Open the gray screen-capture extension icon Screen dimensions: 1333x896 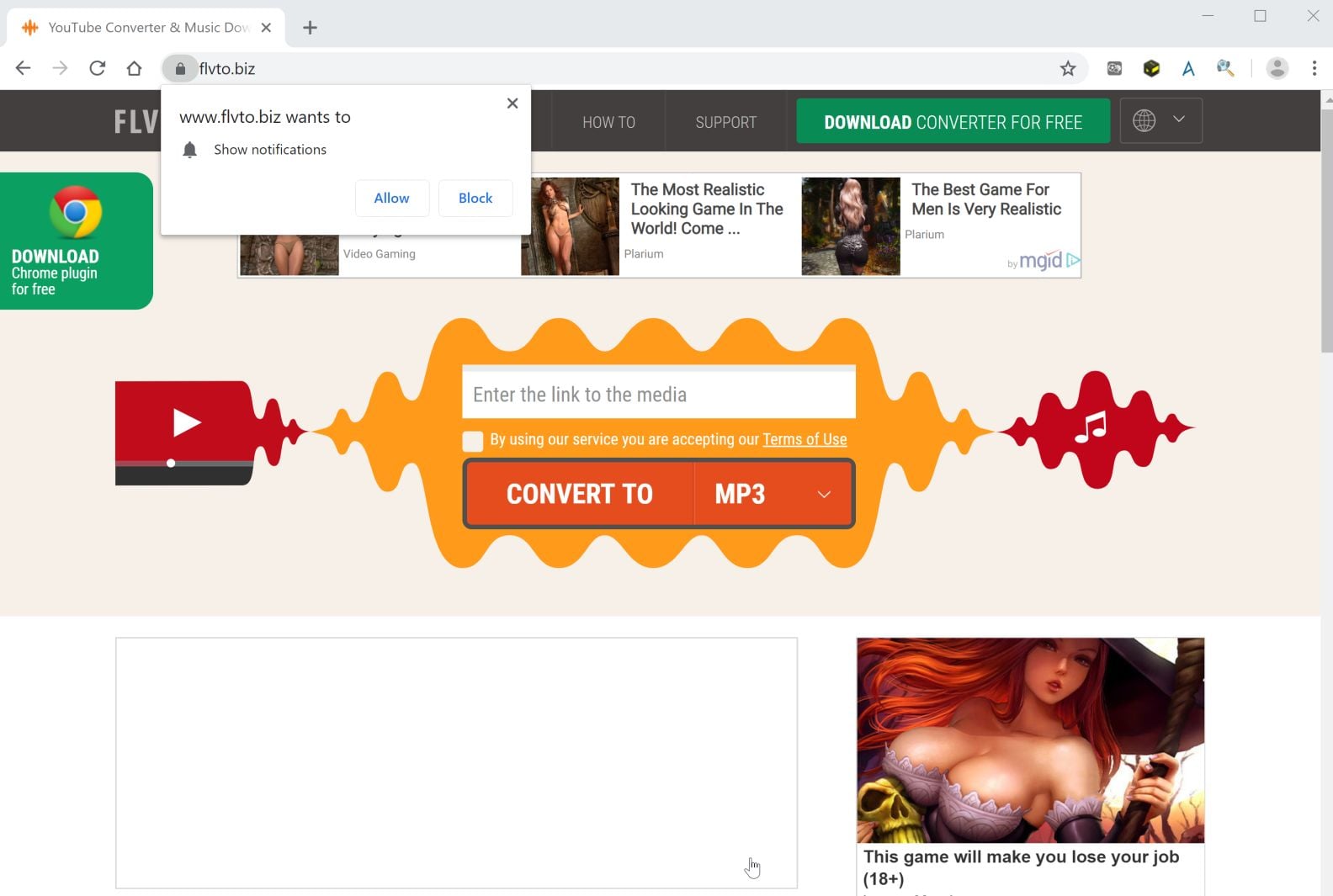(1114, 68)
